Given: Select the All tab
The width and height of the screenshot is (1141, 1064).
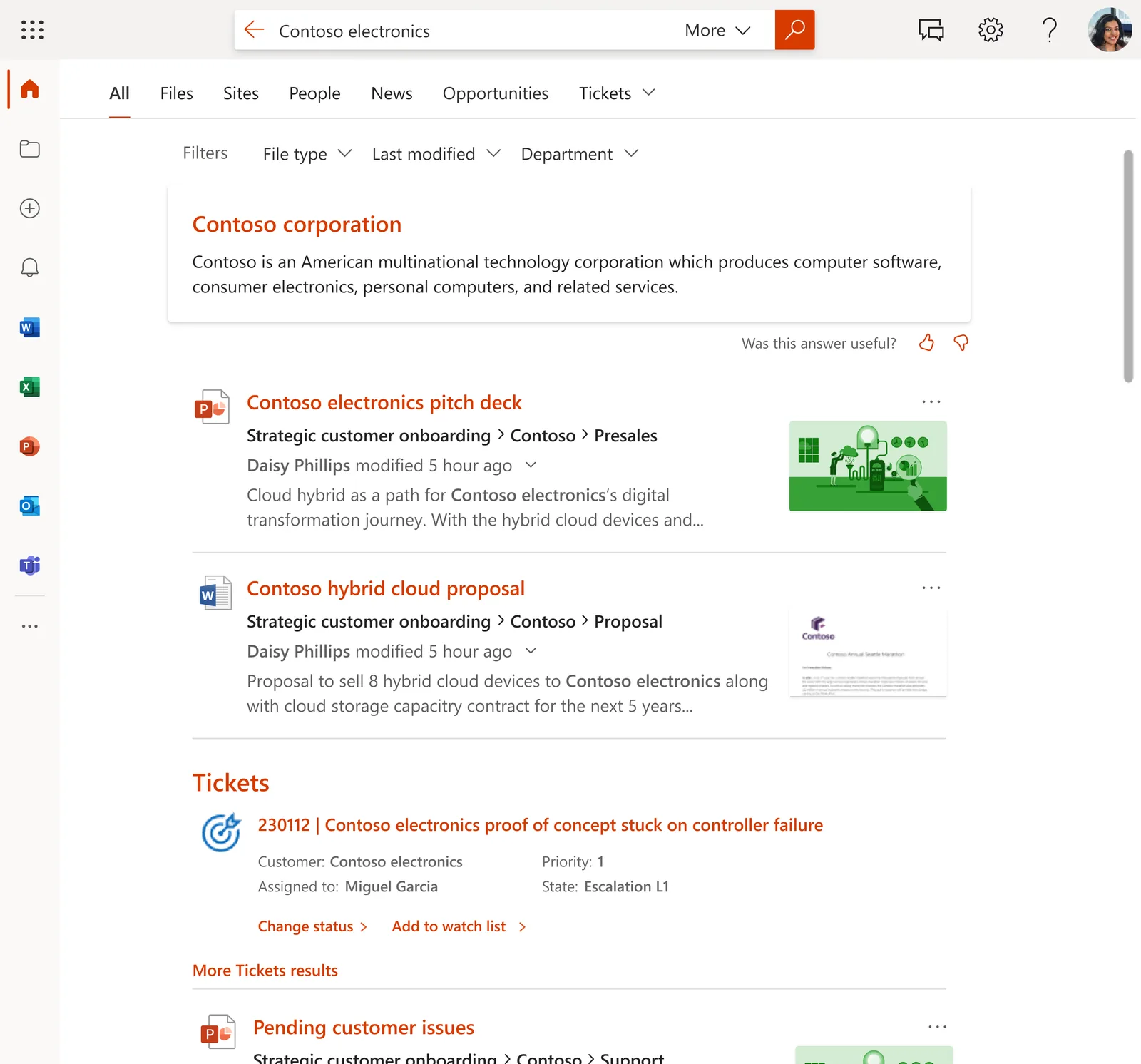Looking at the screenshot, I should click(x=119, y=93).
